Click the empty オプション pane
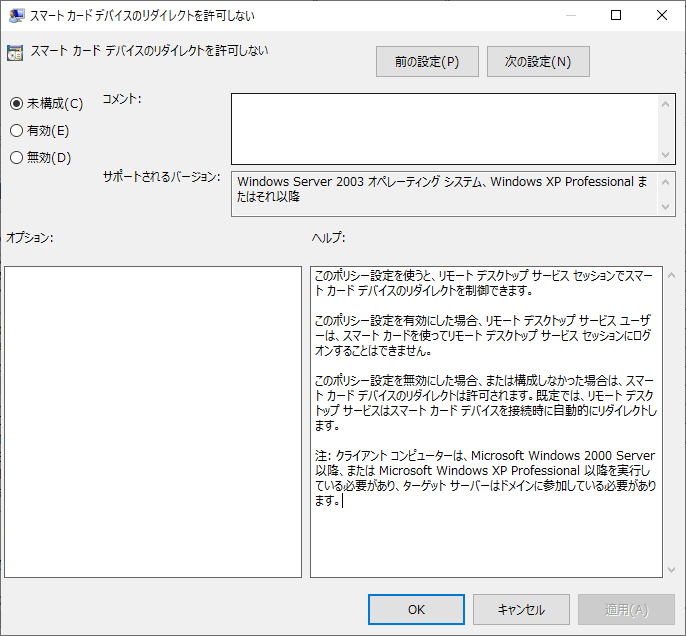The width and height of the screenshot is (686, 636). click(x=153, y=422)
